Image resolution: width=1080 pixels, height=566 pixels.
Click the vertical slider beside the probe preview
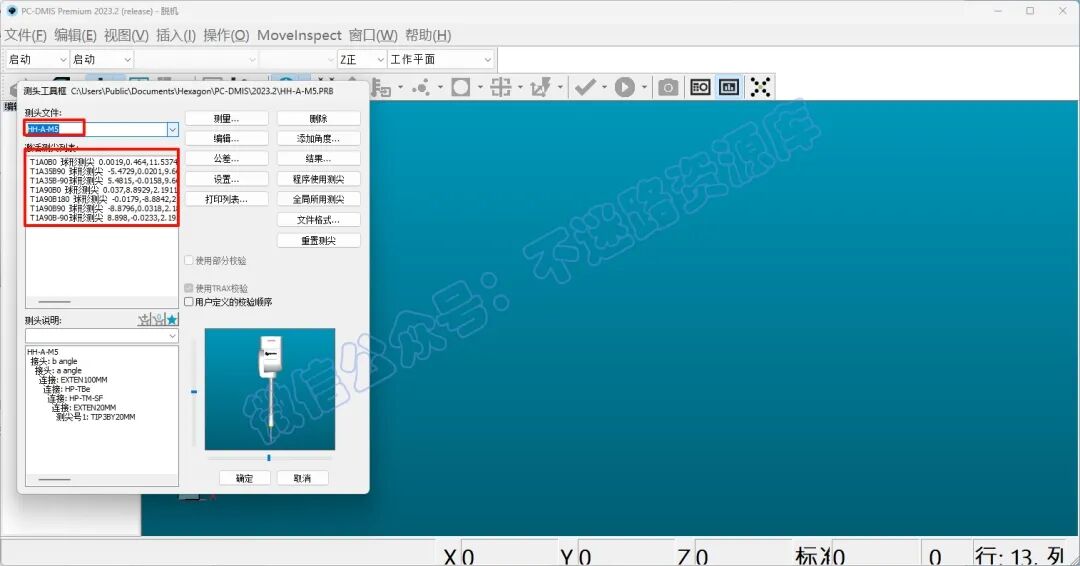(194, 391)
